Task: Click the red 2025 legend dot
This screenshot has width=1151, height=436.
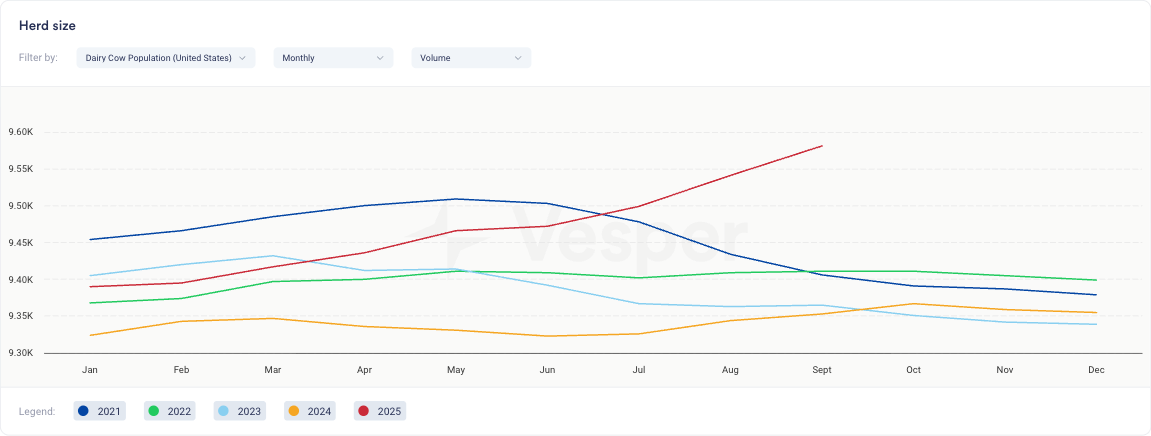Action: click(363, 411)
